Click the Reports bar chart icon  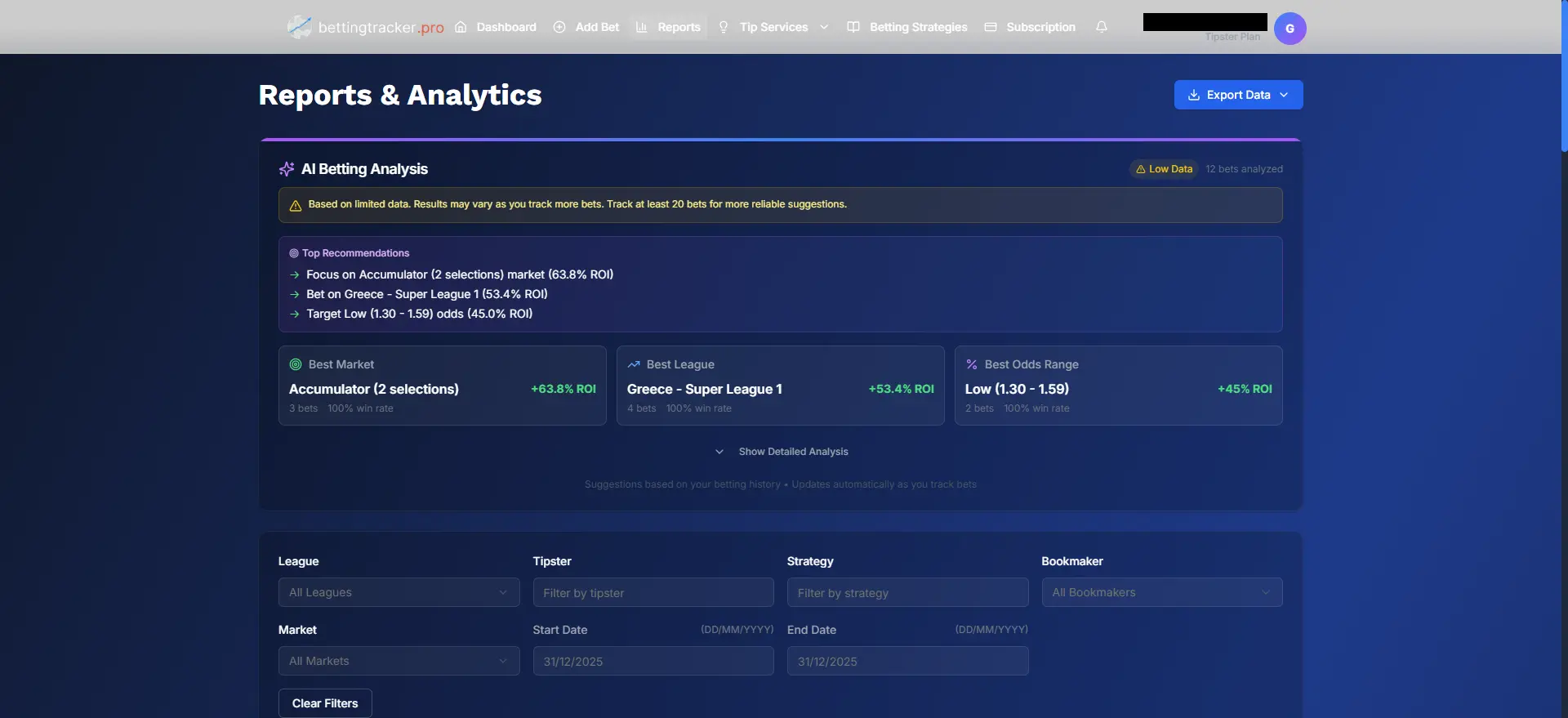pos(642,27)
